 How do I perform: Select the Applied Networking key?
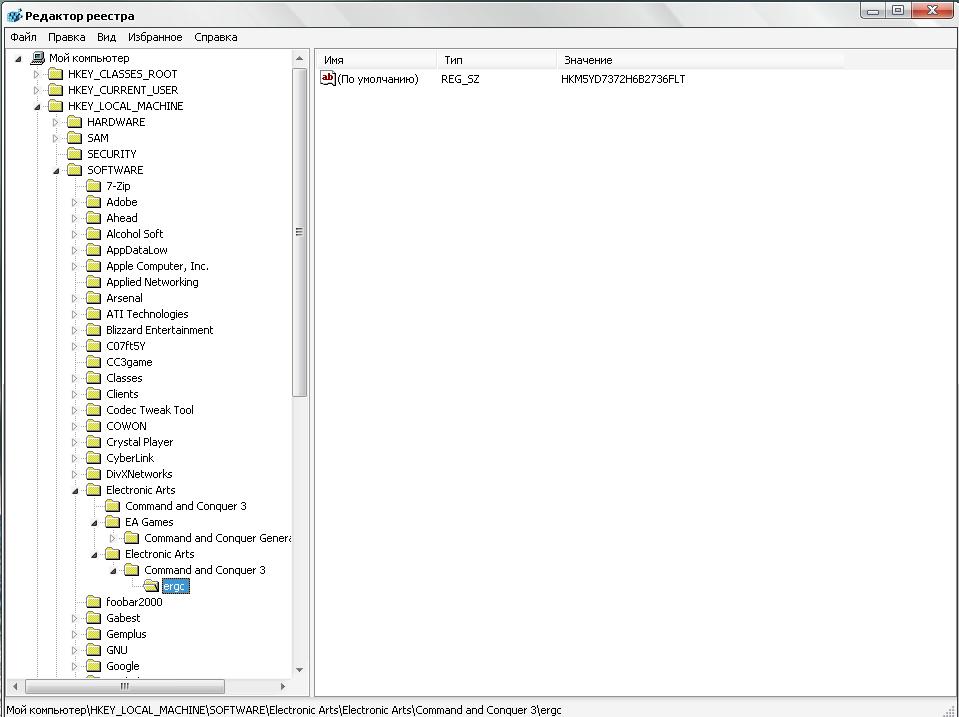point(152,282)
